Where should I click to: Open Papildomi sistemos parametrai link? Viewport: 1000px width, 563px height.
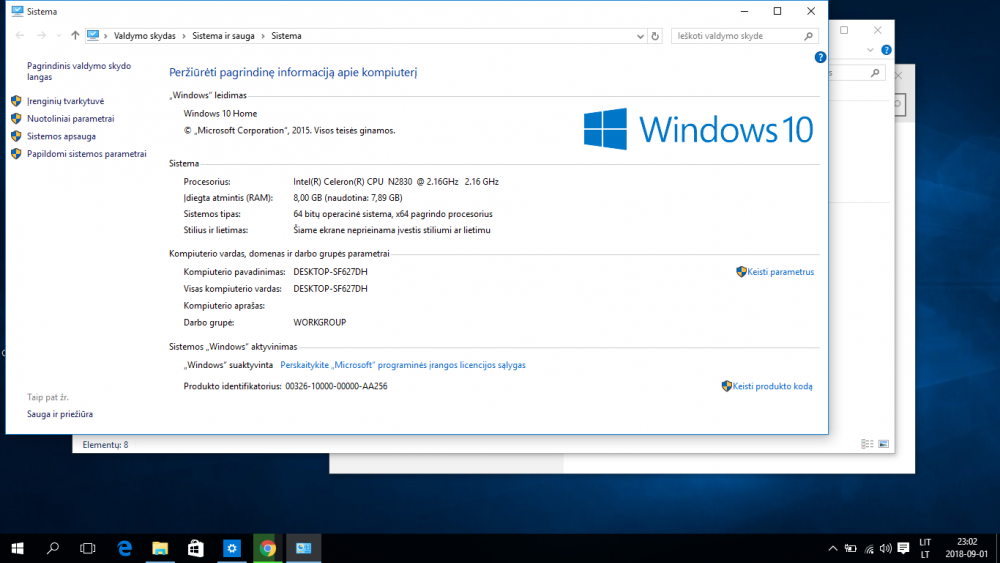click(87, 154)
